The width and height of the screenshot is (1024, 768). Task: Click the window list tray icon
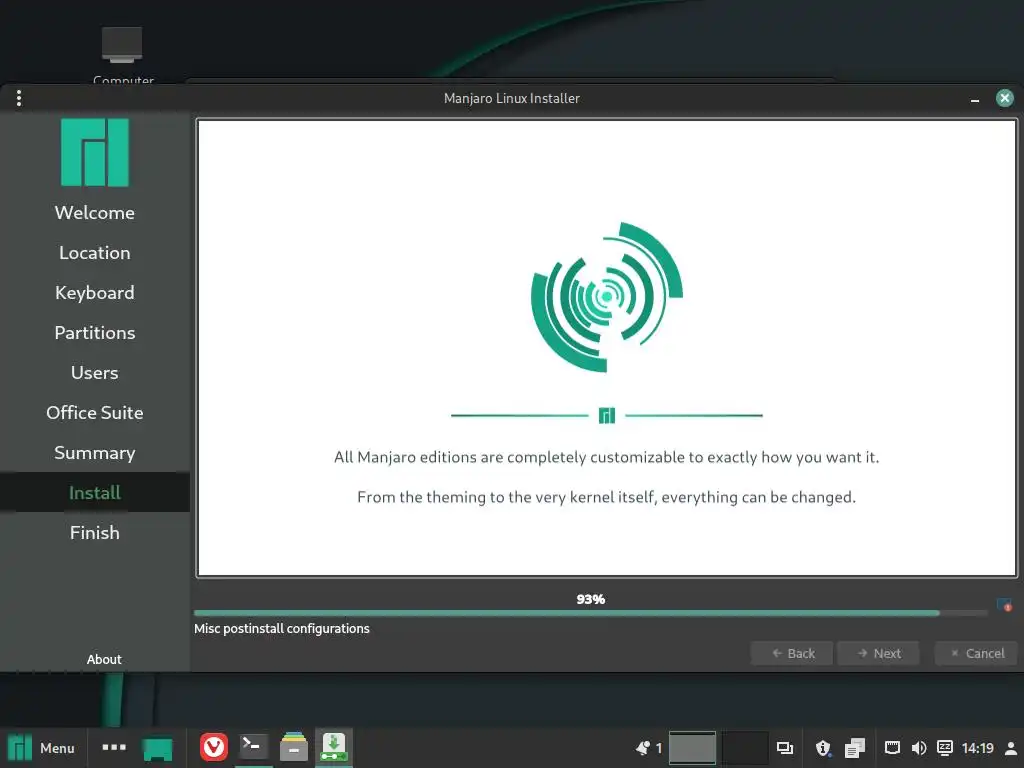(x=784, y=748)
